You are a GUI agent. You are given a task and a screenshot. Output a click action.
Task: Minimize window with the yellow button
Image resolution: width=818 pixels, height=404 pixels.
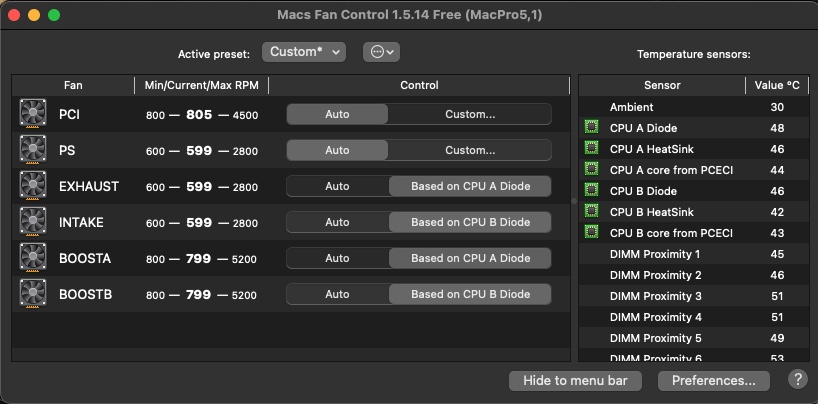tap(34, 15)
